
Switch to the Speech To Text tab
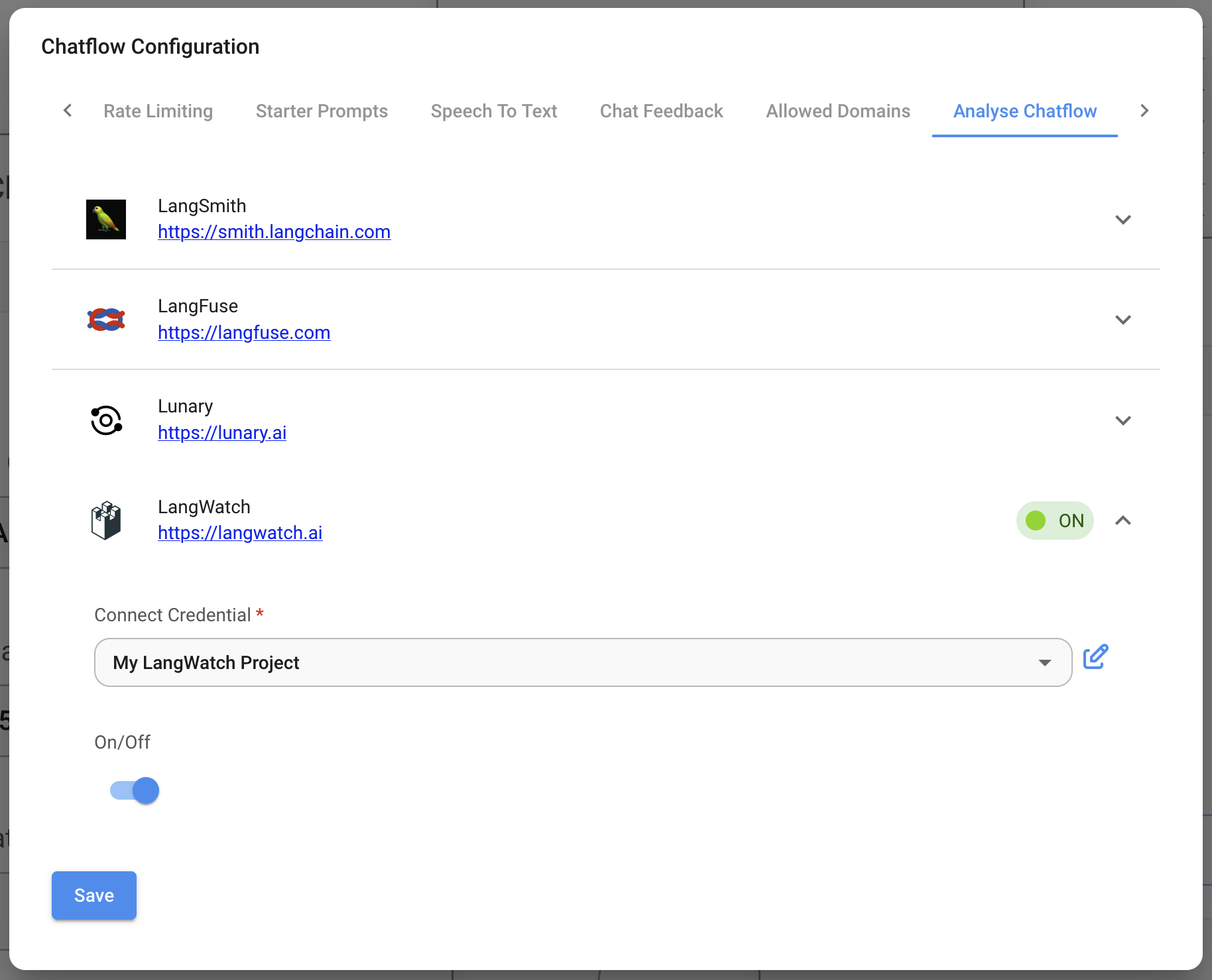tap(494, 111)
